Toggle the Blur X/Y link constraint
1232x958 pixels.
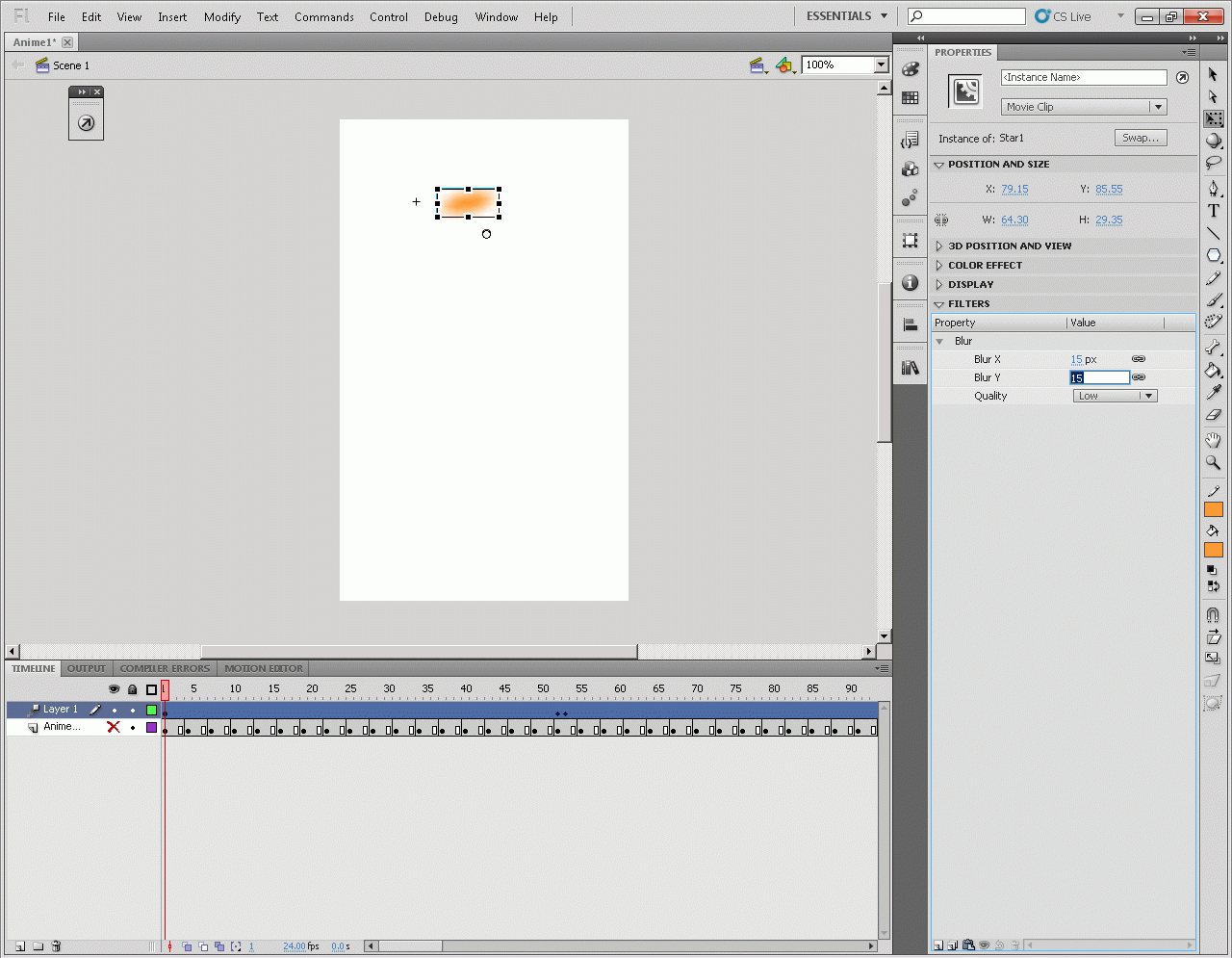(x=1139, y=359)
